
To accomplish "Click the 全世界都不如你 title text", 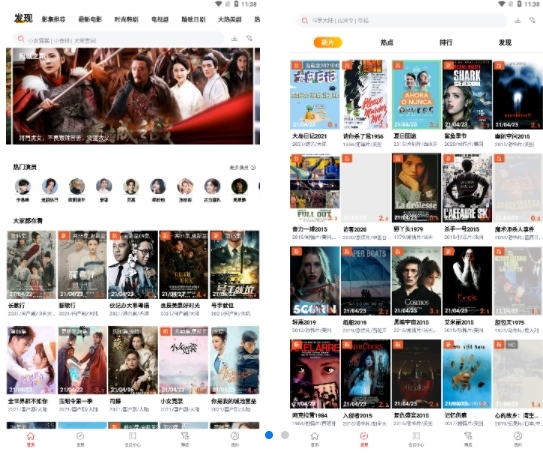I will point(28,401).
